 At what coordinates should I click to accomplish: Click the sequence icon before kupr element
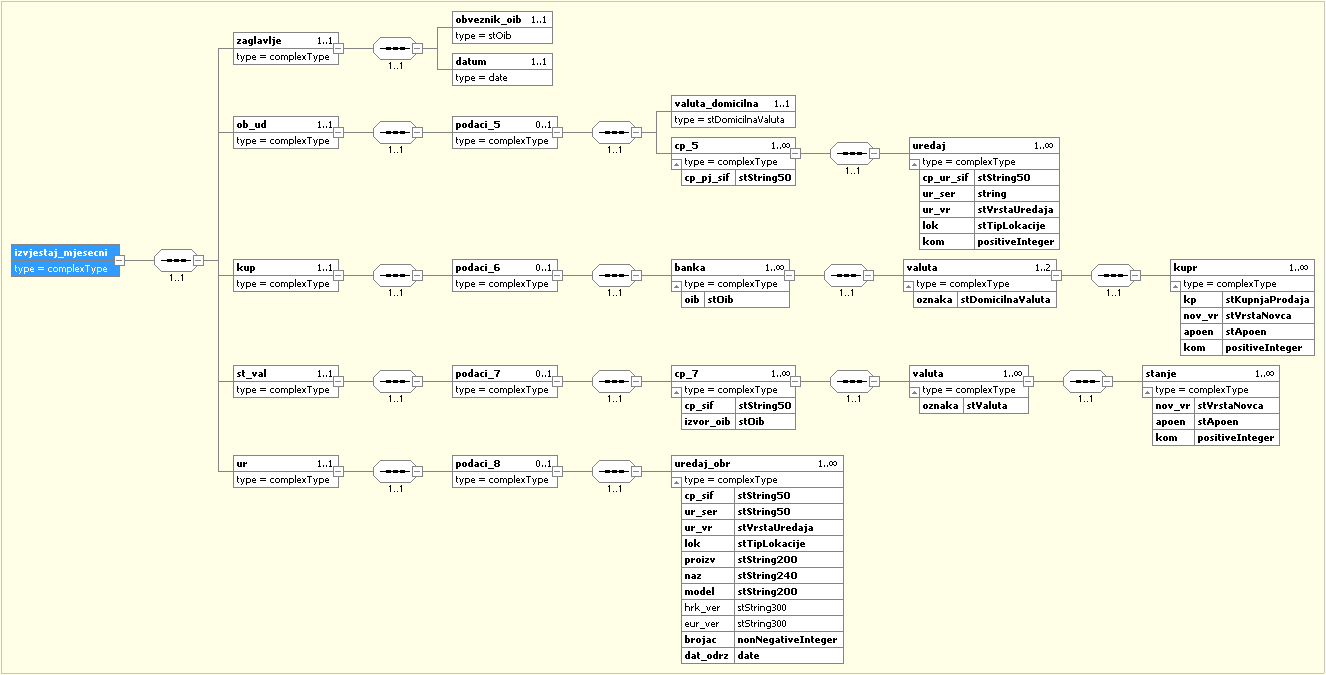(1113, 276)
